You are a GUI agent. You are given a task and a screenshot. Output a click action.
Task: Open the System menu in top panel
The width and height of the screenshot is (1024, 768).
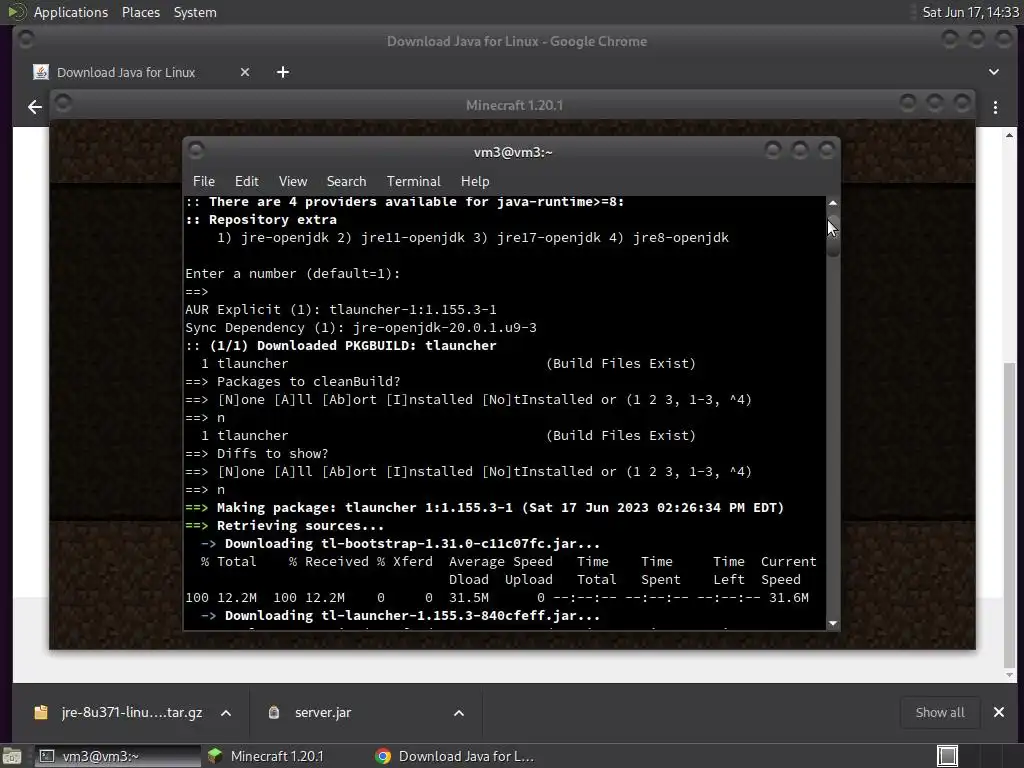tap(195, 12)
